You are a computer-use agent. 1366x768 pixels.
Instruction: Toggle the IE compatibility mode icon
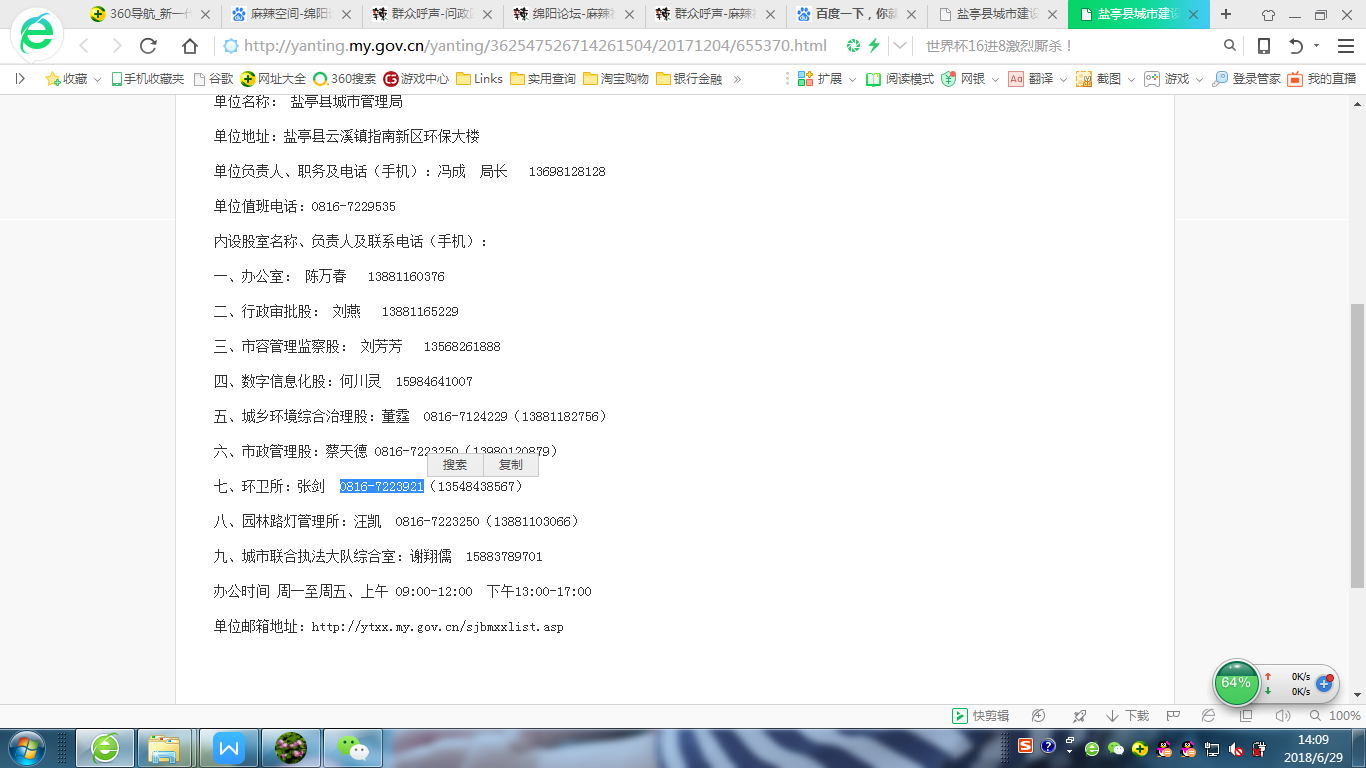(1208, 716)
